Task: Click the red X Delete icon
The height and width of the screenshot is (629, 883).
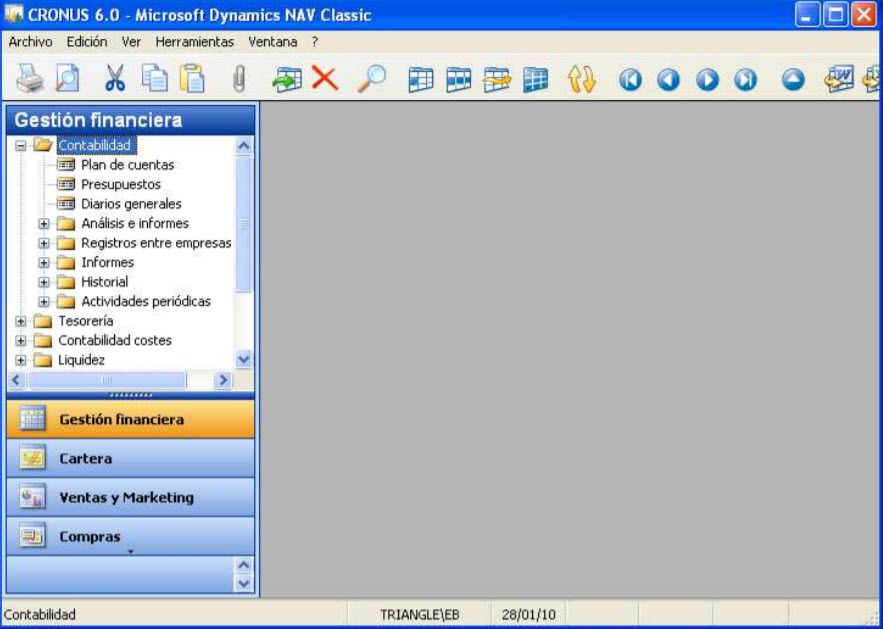Action: [324, 79]
